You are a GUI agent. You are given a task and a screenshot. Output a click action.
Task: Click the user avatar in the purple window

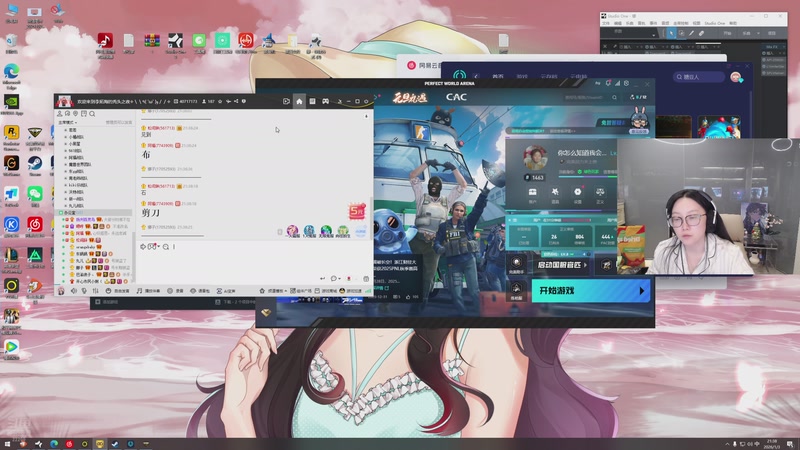[736, 77]
